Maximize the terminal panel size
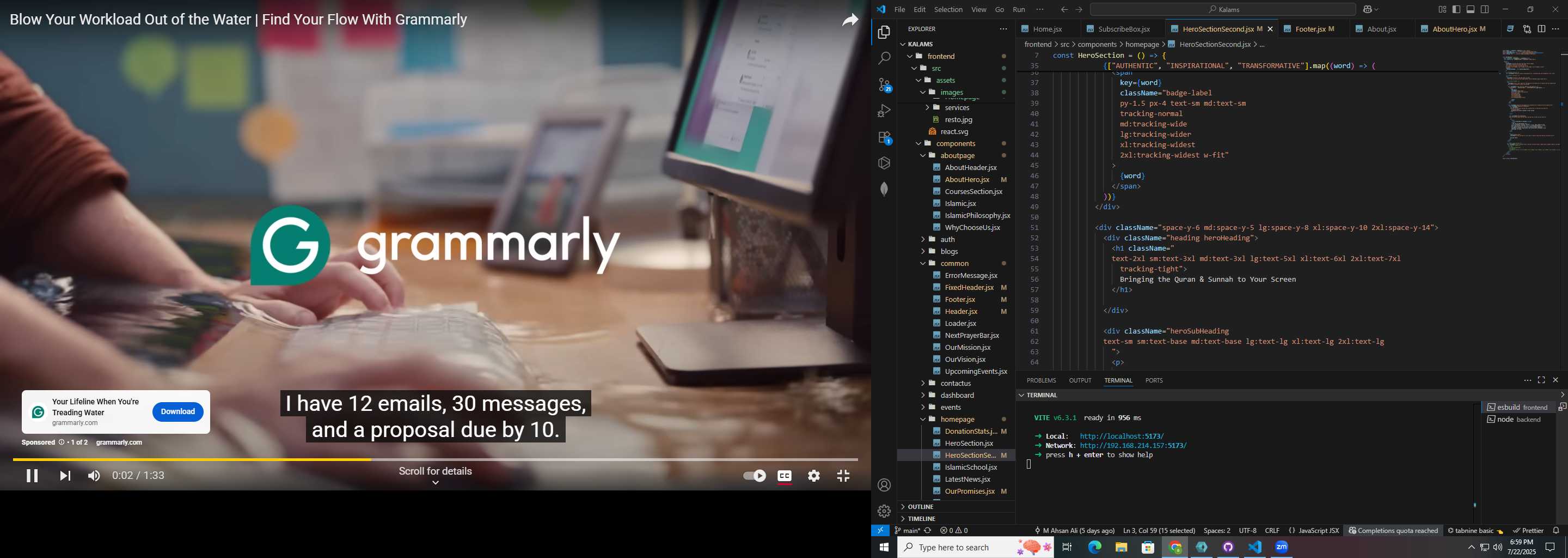The height and width of the screenshot is (558, 1568). click(x=1541, y=380)
